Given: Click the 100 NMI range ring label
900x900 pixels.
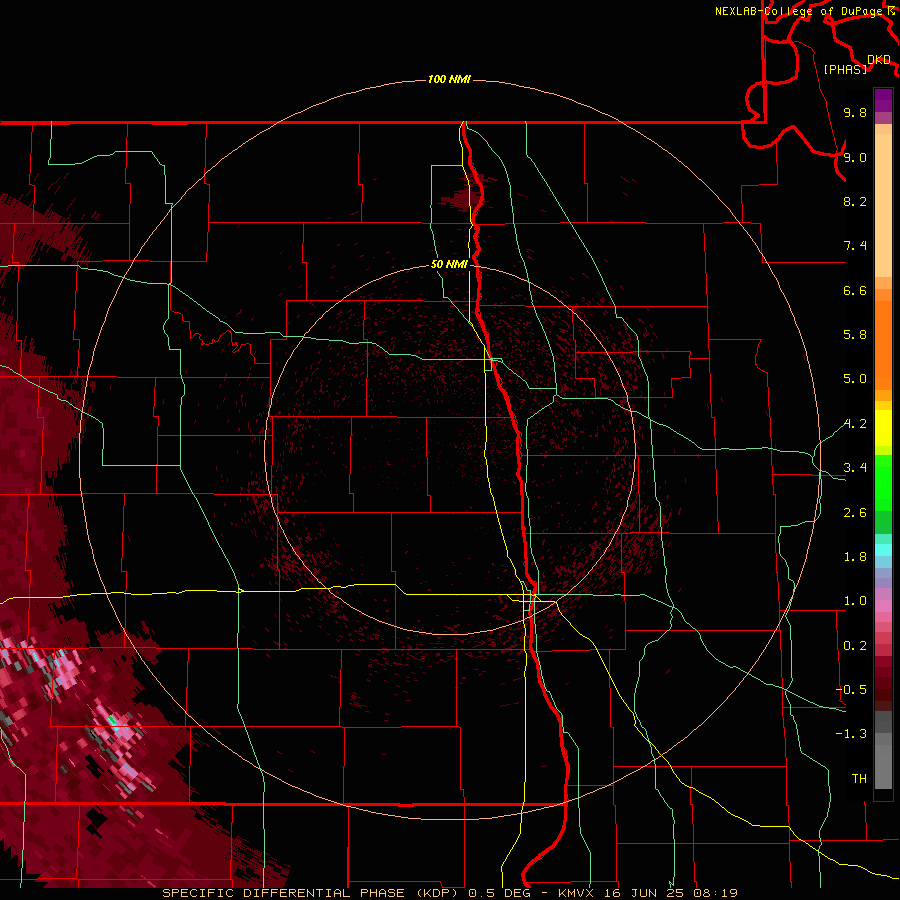Looking at the screenshot, I should (449, 79).
